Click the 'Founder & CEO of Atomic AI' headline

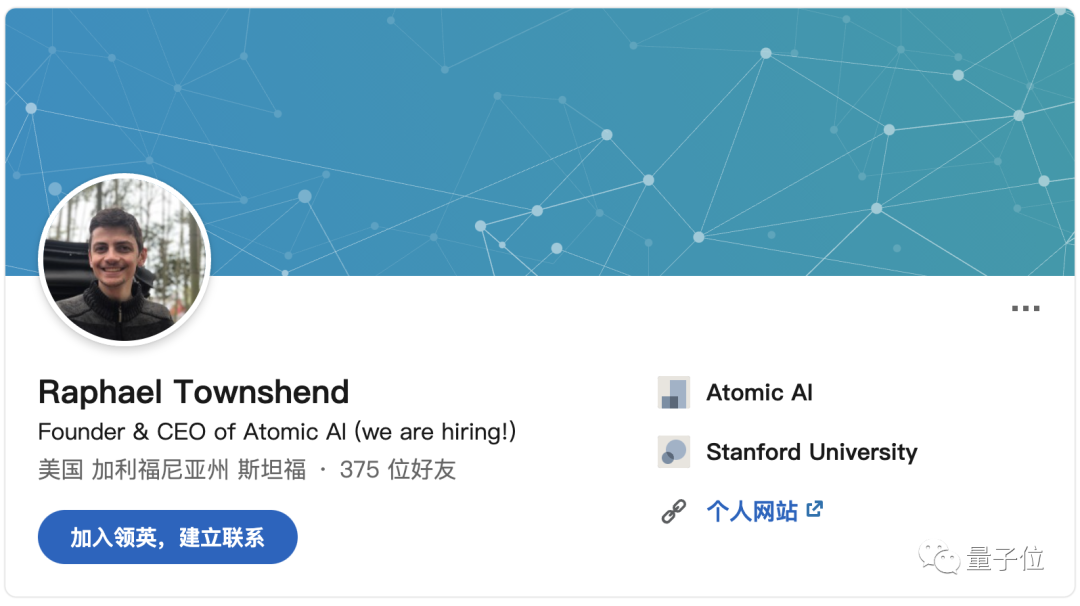[194, 432]
